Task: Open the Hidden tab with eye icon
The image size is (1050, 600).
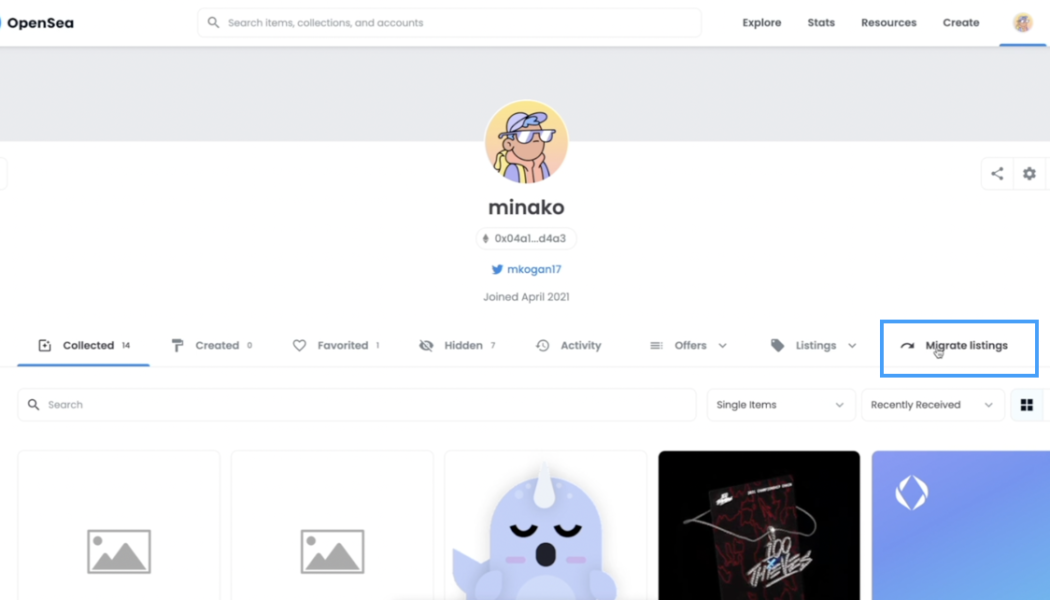Action: click(457, 346)
